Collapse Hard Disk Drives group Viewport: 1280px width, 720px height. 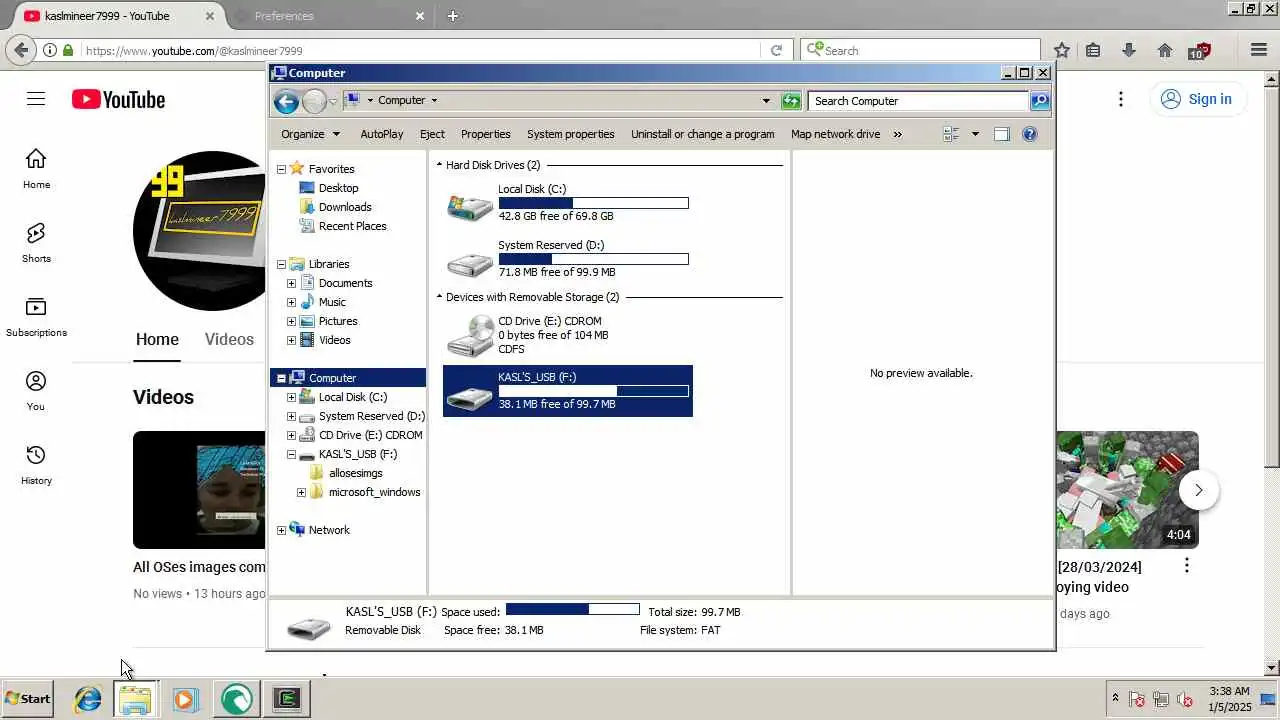pyautogui.click(x=439, y=165)
